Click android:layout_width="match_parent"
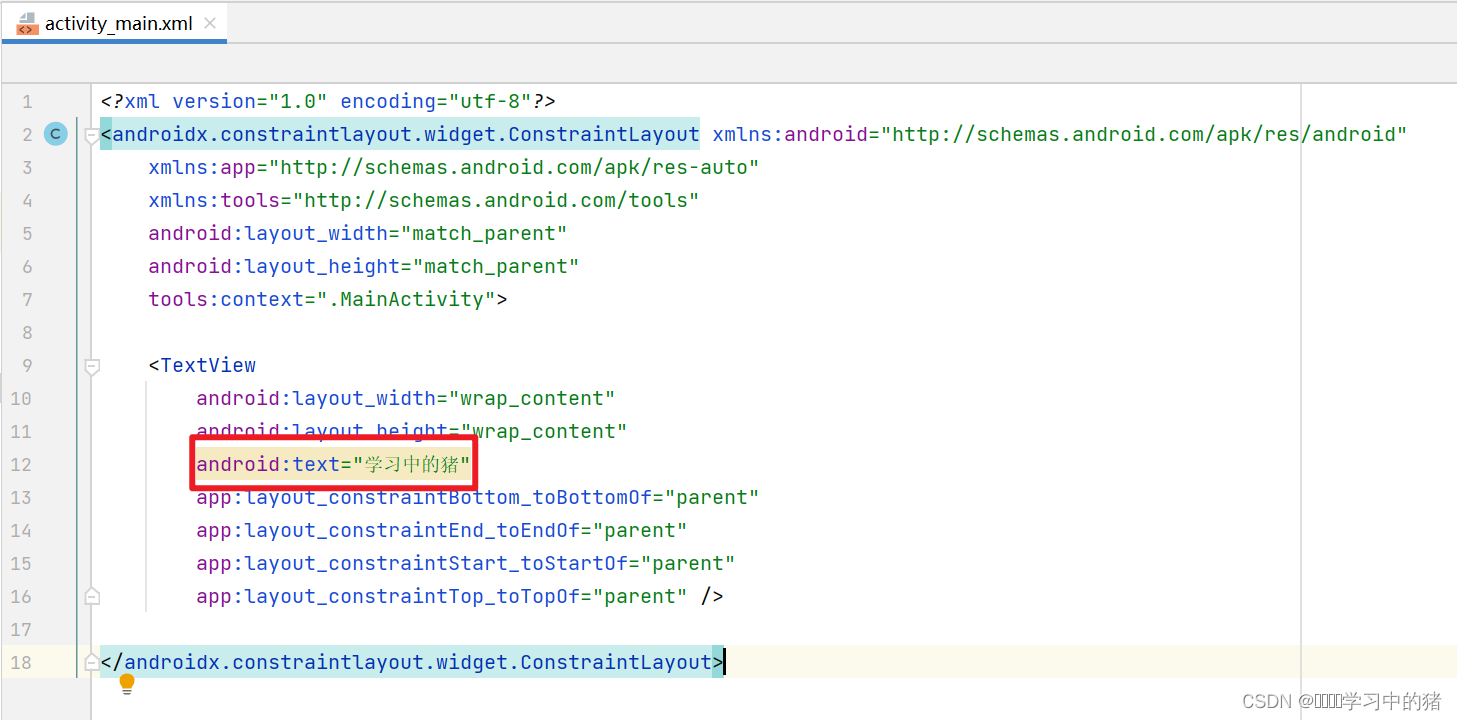 358,233
